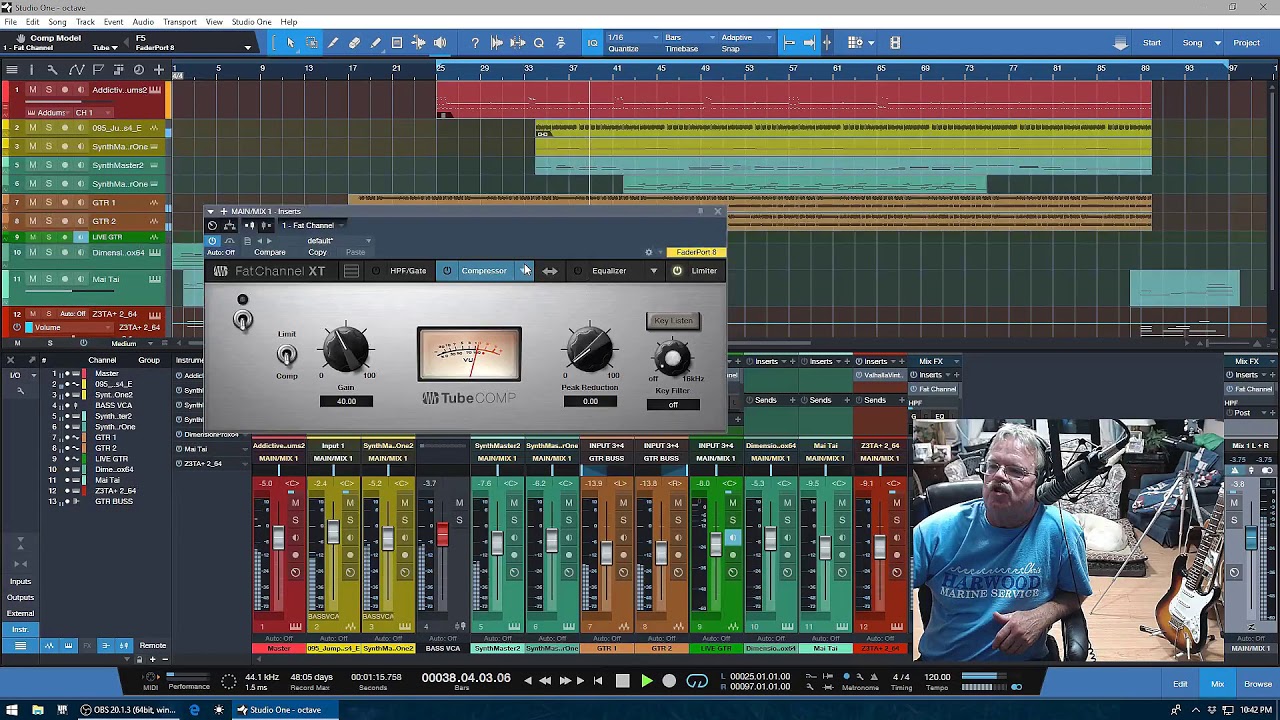The width and height of the screenshot is (1280, 720).
Task: Start playback with the green Play button
Action: (x=646, y=681)
